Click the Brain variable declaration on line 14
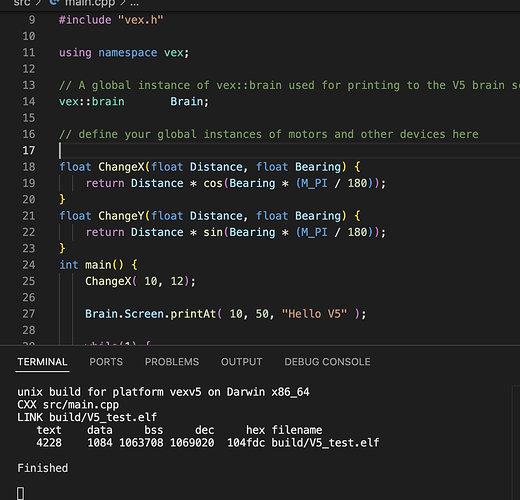520x500 pixels. pos(186,101)
